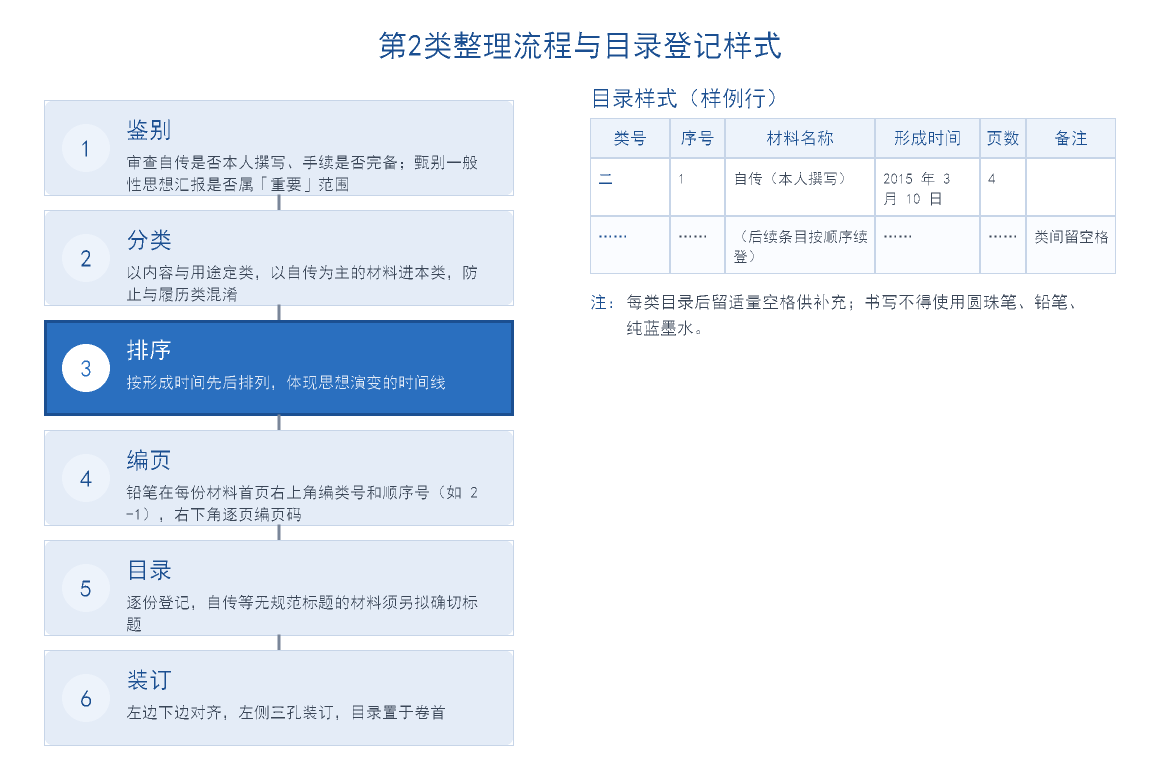Select step 1 card titled 鉴别
1160x780 pixels.
279,148
